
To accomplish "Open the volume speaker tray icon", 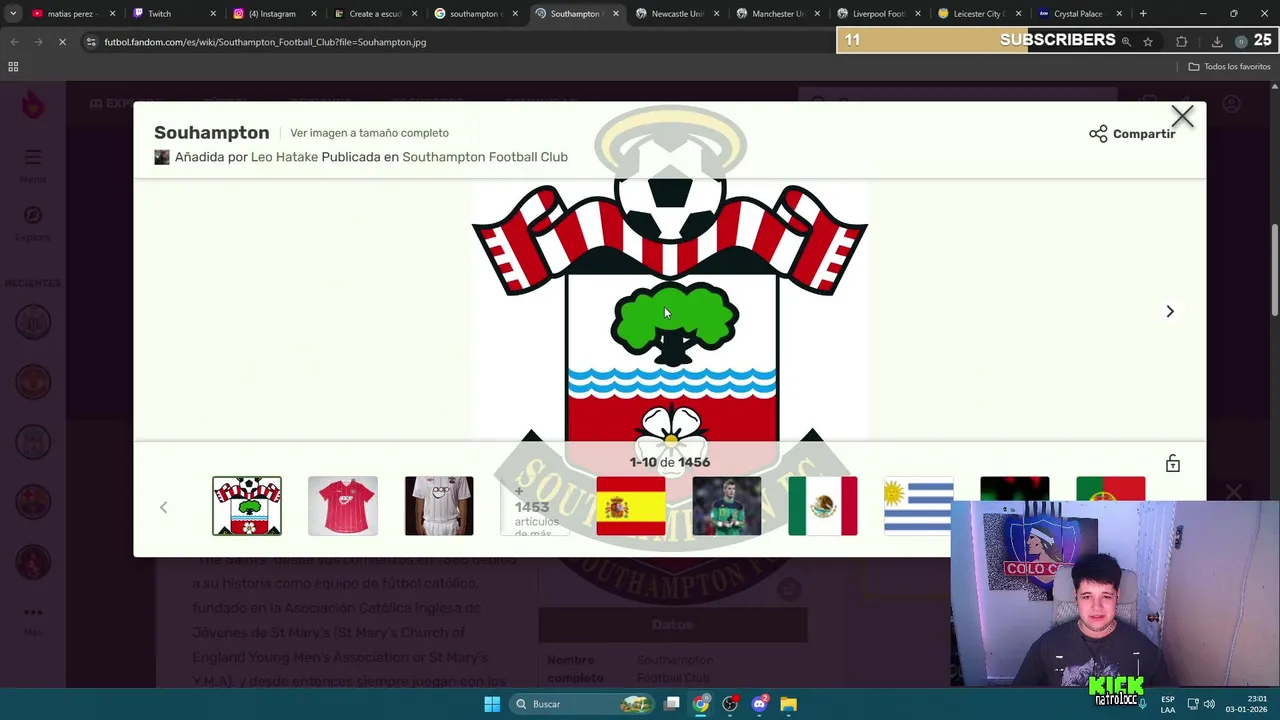I will 1209,704.
